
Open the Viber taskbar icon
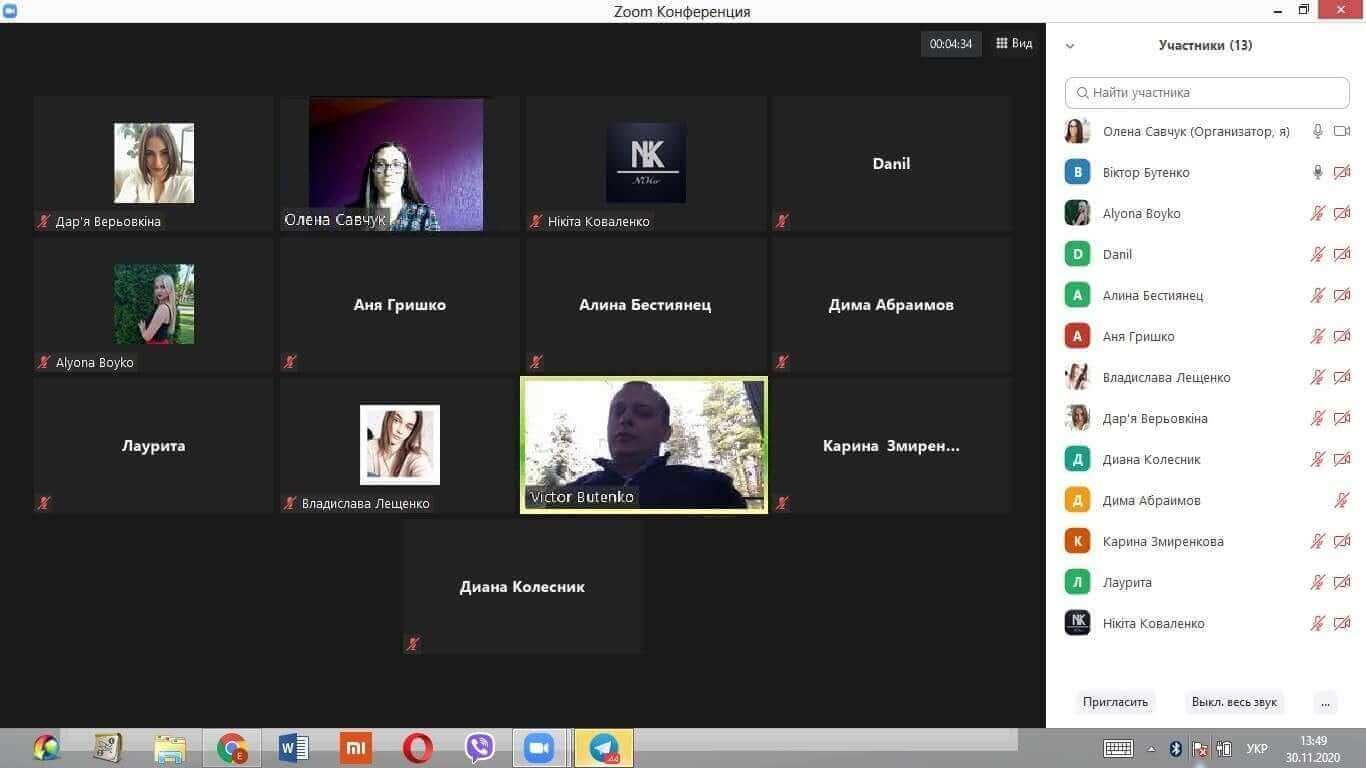click(480, 748)
